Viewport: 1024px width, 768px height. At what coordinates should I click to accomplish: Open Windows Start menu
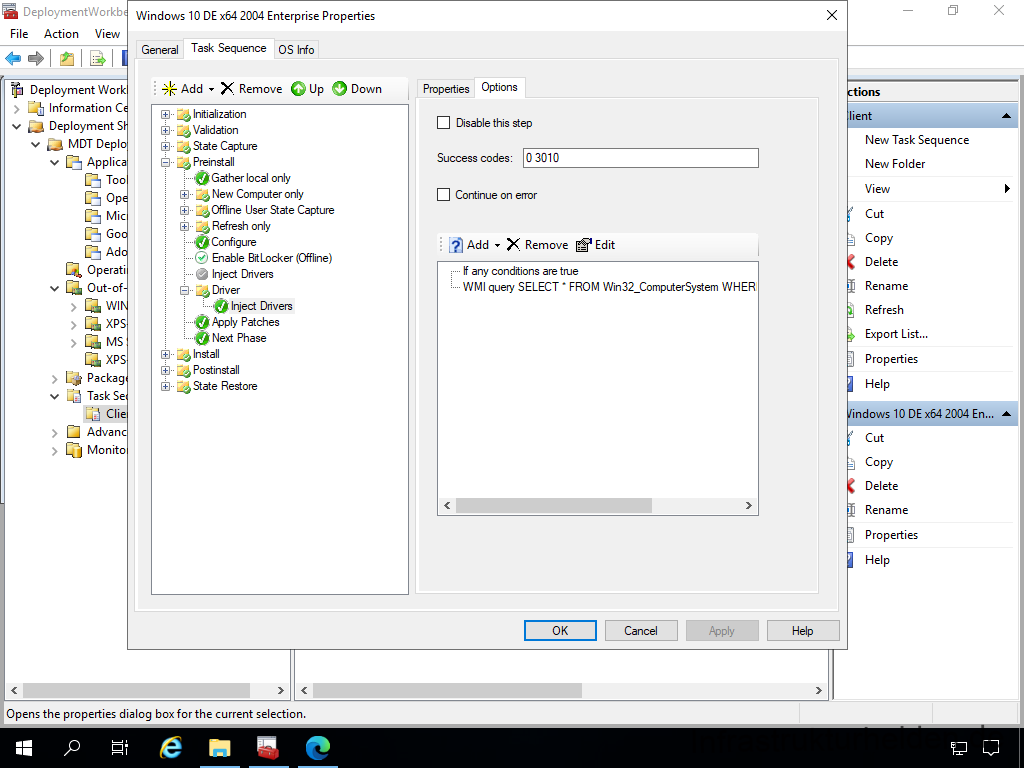[x=24, y=748]
